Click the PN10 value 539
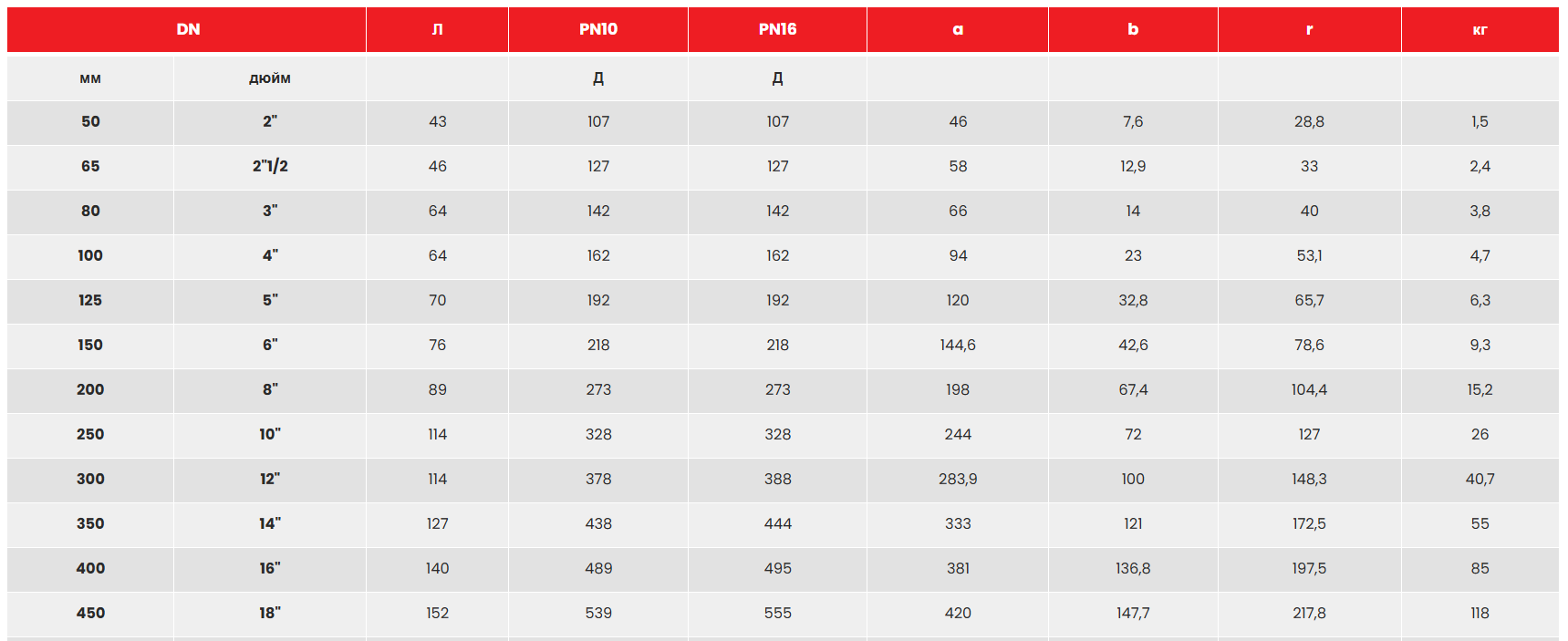 pos(598,613)
